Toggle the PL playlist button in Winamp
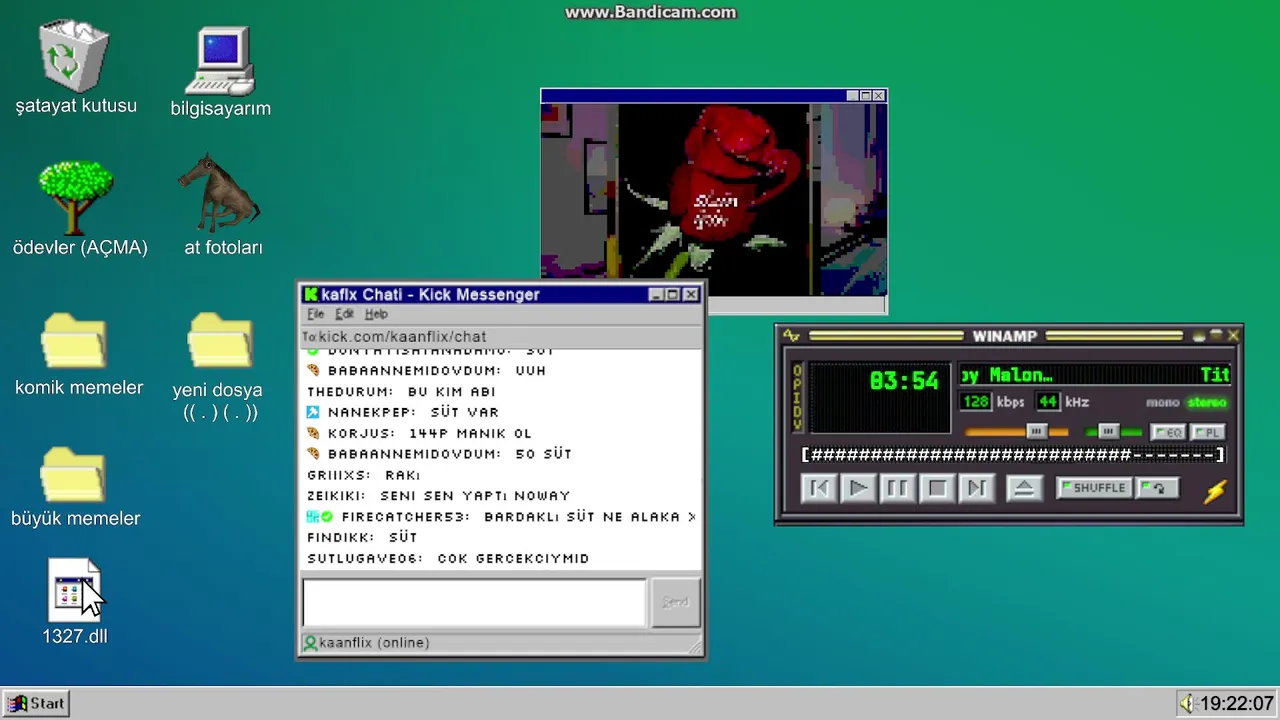The height and width of the screenshot is (720, 1280). click(x=1207, y=432)
